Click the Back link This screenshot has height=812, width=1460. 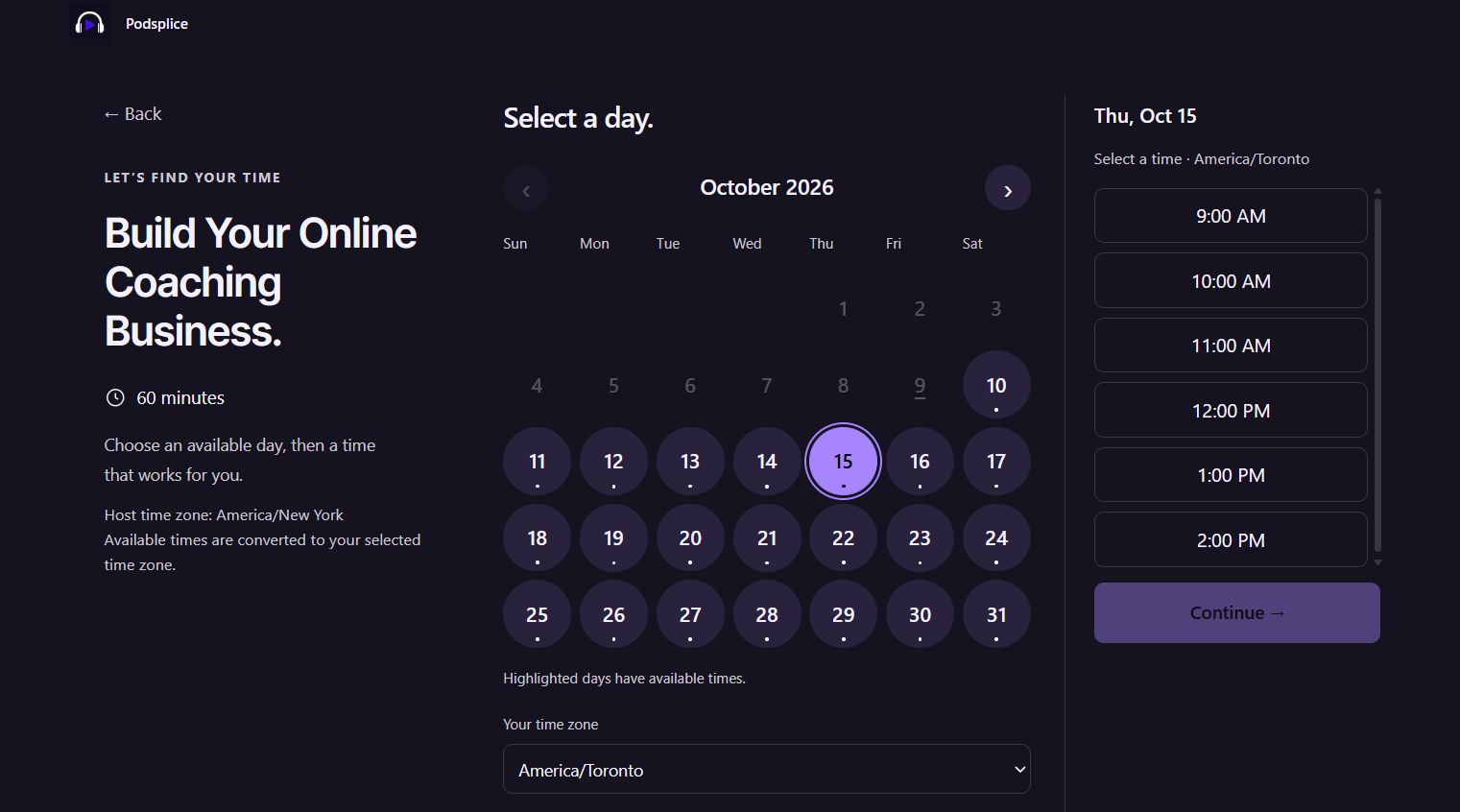point(132,114)
